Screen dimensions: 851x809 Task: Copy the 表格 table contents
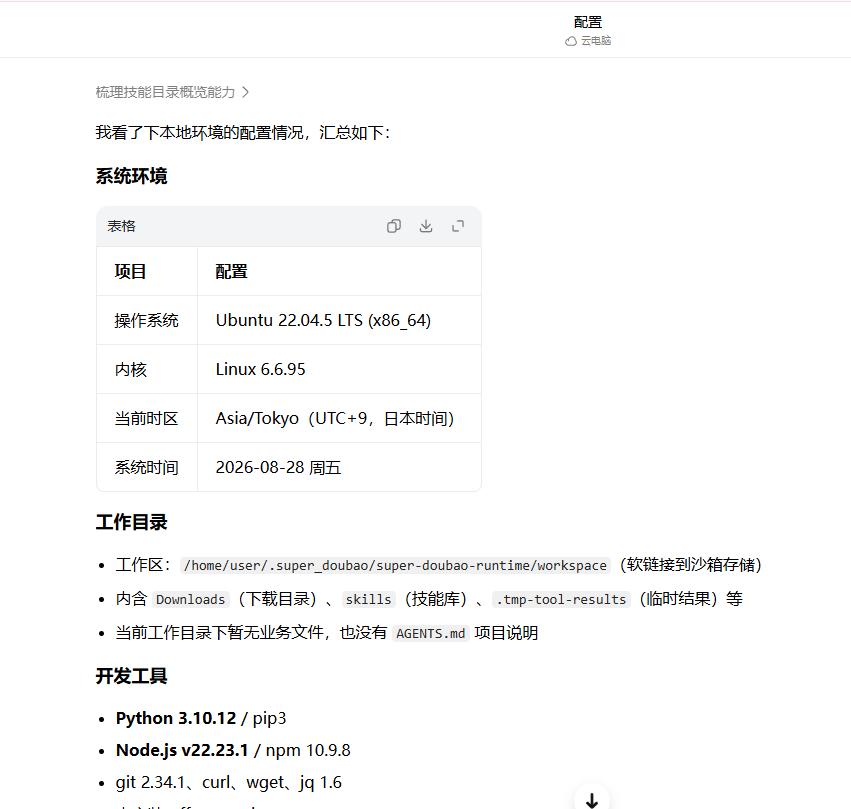(x=393, y=226)
